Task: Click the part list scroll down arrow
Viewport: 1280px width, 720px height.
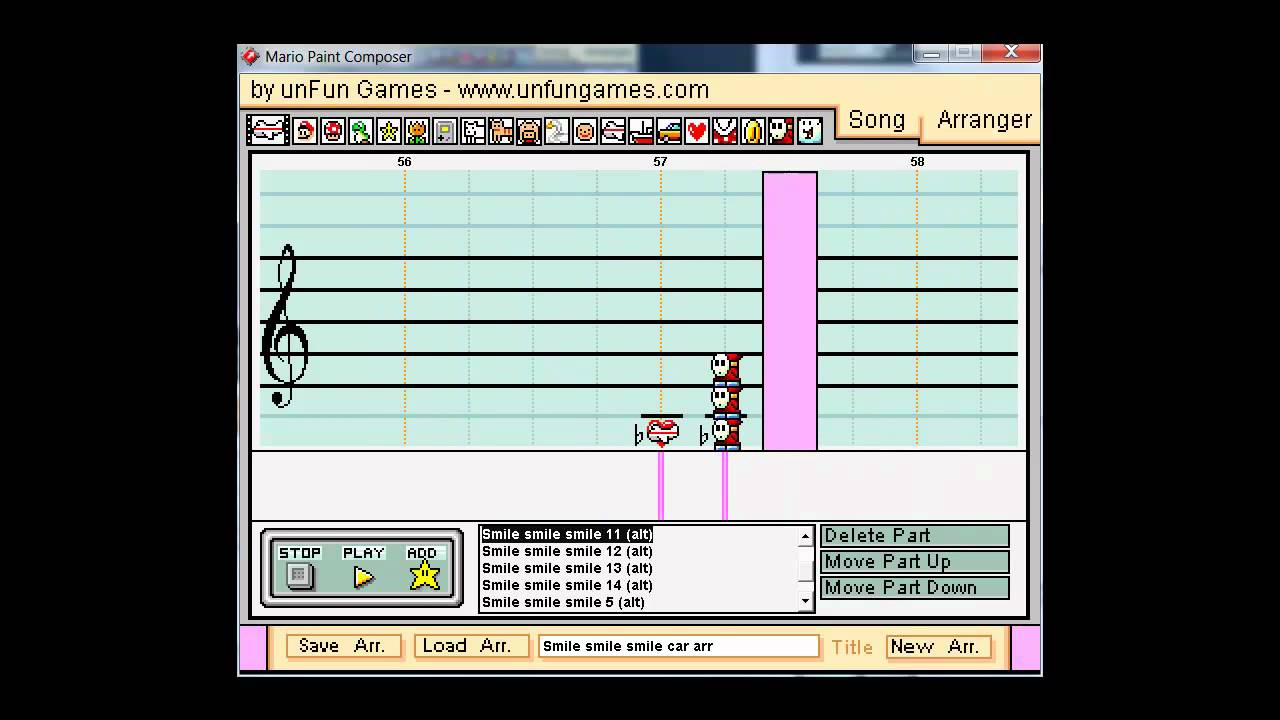Action: click(x=805, y=601)
